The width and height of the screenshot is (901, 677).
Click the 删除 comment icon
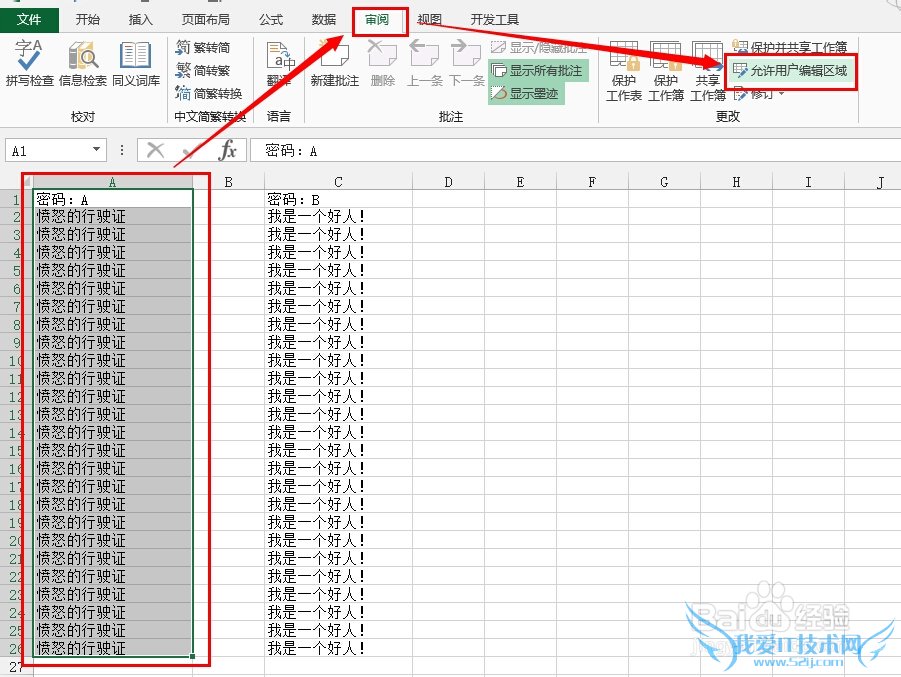(382, 63)
